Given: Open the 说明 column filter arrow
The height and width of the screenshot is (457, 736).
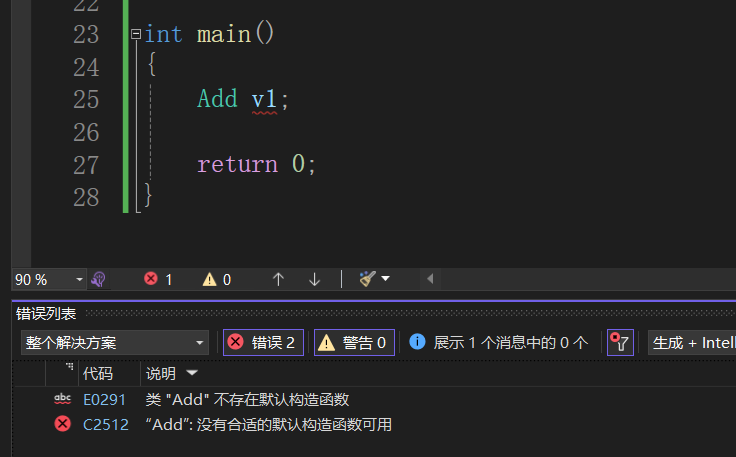Looking at the screenshot, I should 192,373.
